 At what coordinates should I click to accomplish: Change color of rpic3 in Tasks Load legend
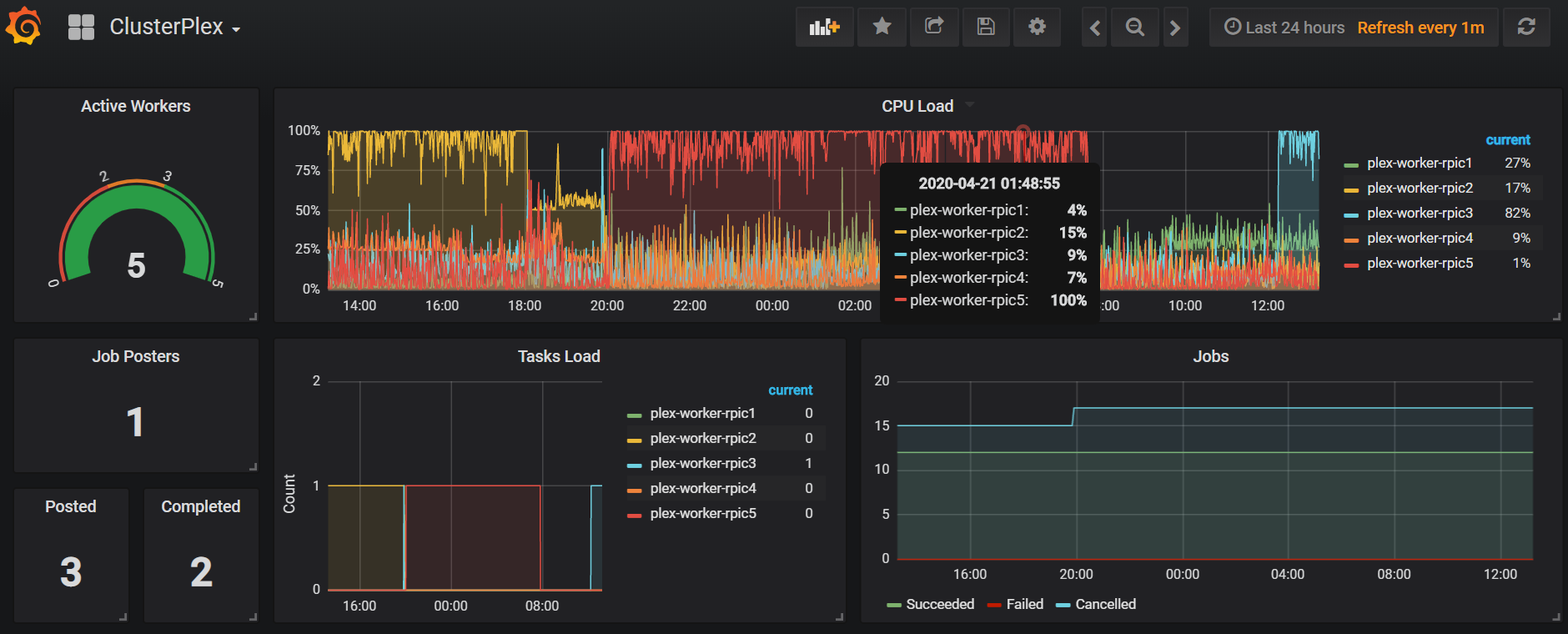click(634, 465)
